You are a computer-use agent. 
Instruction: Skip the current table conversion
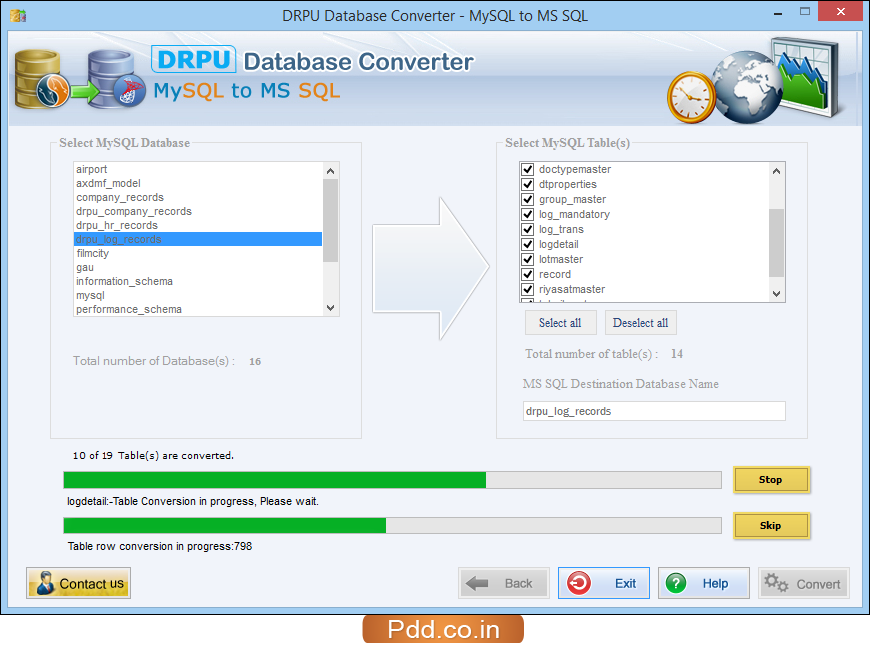[x=771, y=526]
